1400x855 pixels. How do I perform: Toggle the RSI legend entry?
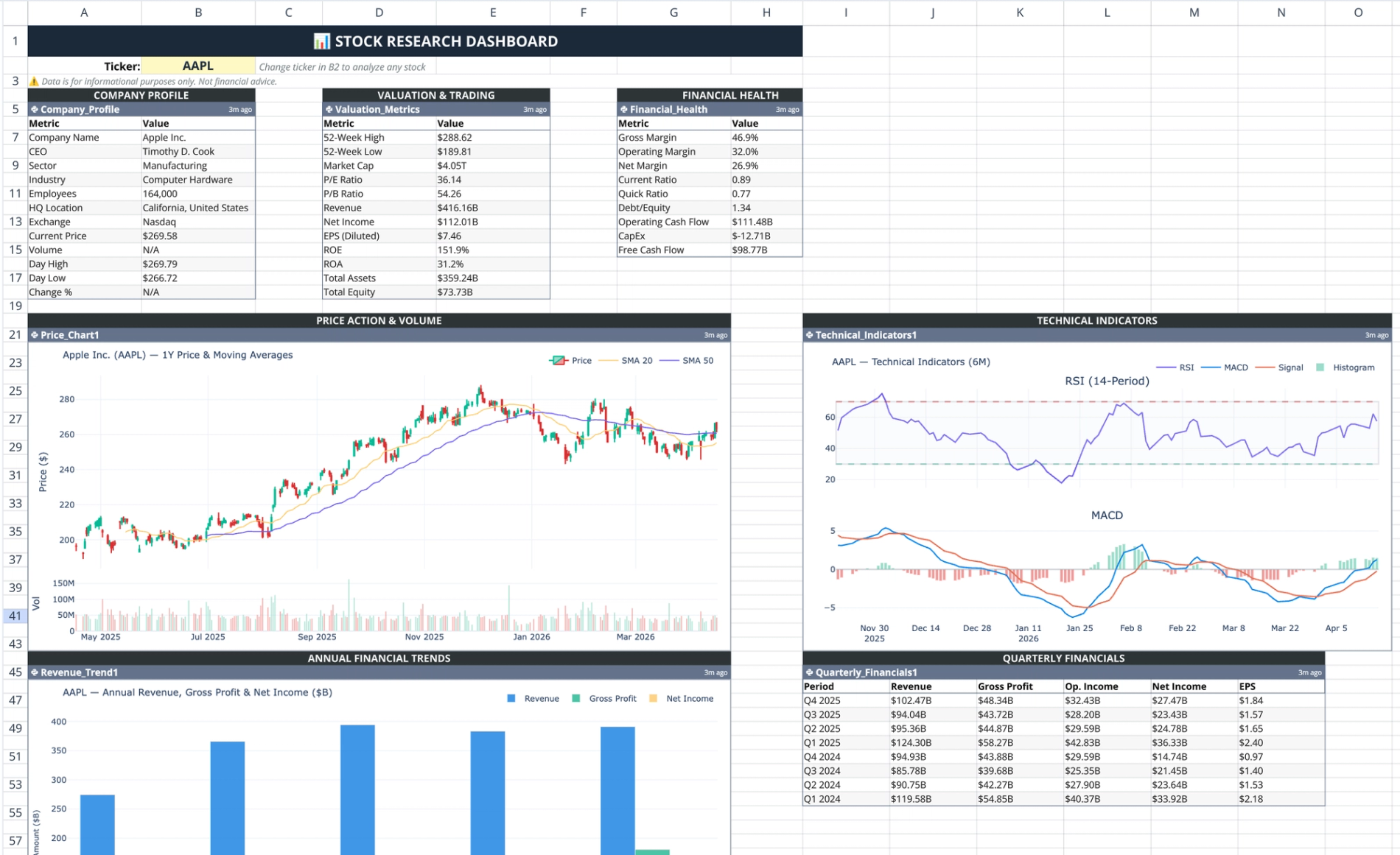[x=1175, y=367]
